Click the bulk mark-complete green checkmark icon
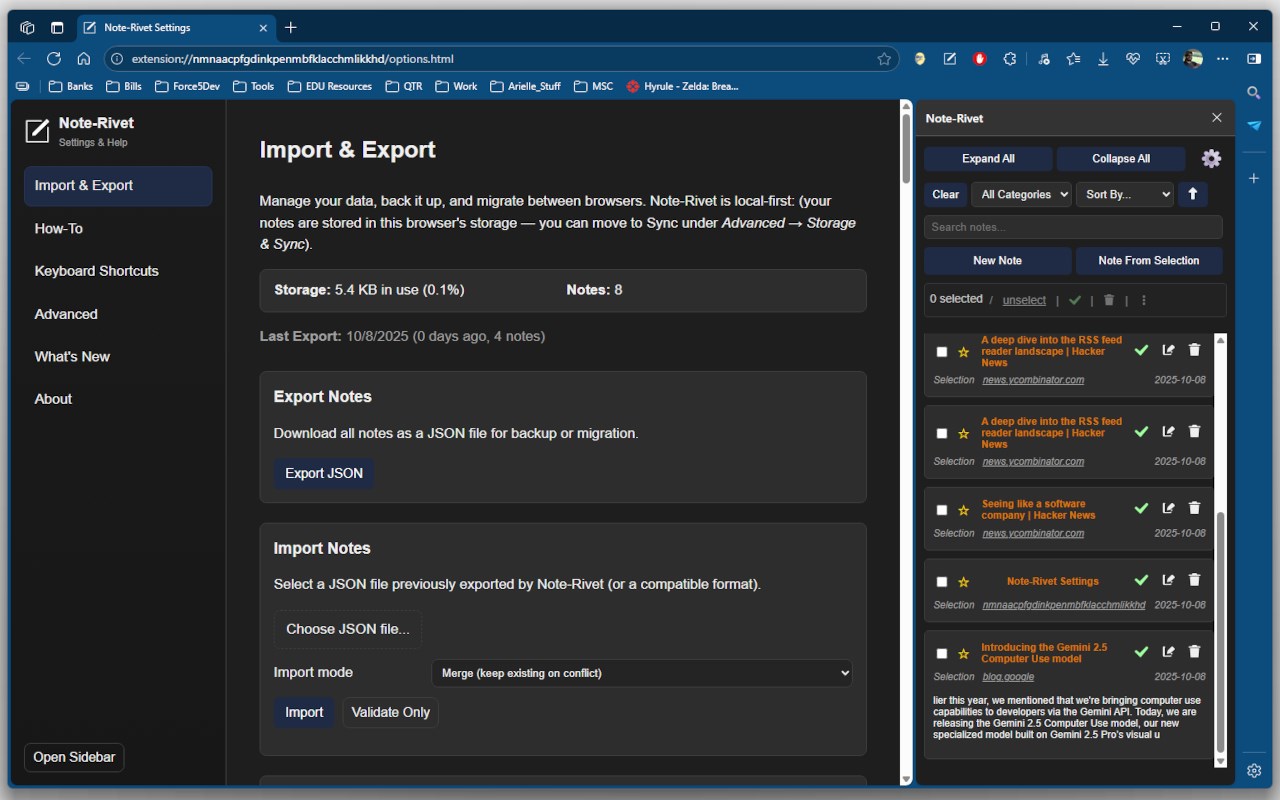Screen dimensions: 1280x800 pyautogui.click(x=1075, y=300)
